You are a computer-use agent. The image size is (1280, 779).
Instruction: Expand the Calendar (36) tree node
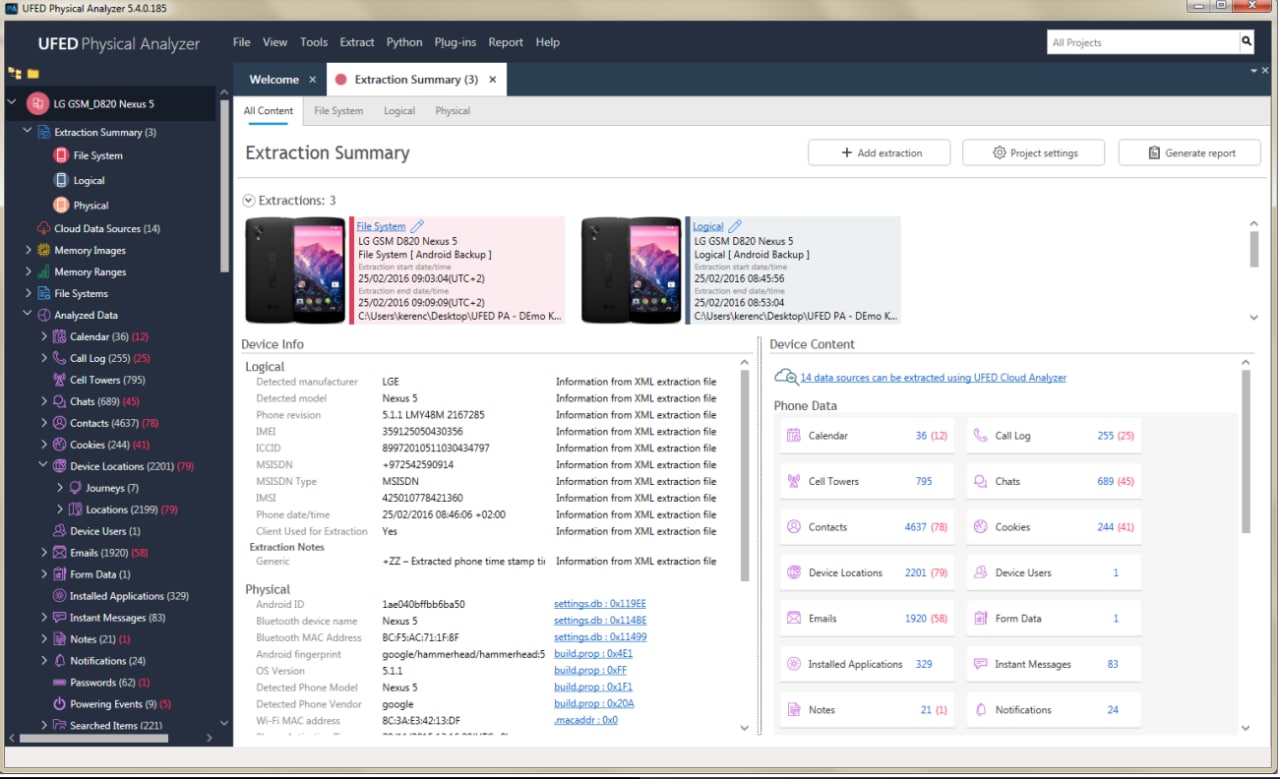[44, 337]
